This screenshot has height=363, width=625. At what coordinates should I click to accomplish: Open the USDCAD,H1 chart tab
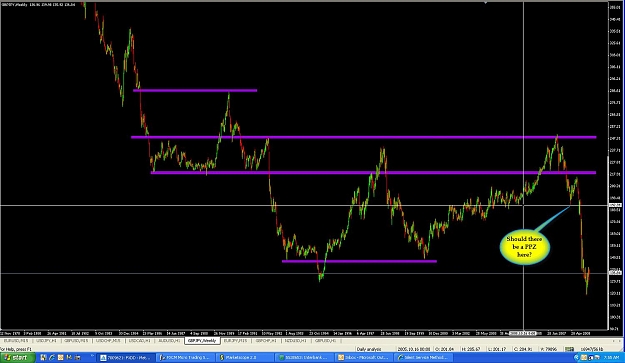point(140,341)
